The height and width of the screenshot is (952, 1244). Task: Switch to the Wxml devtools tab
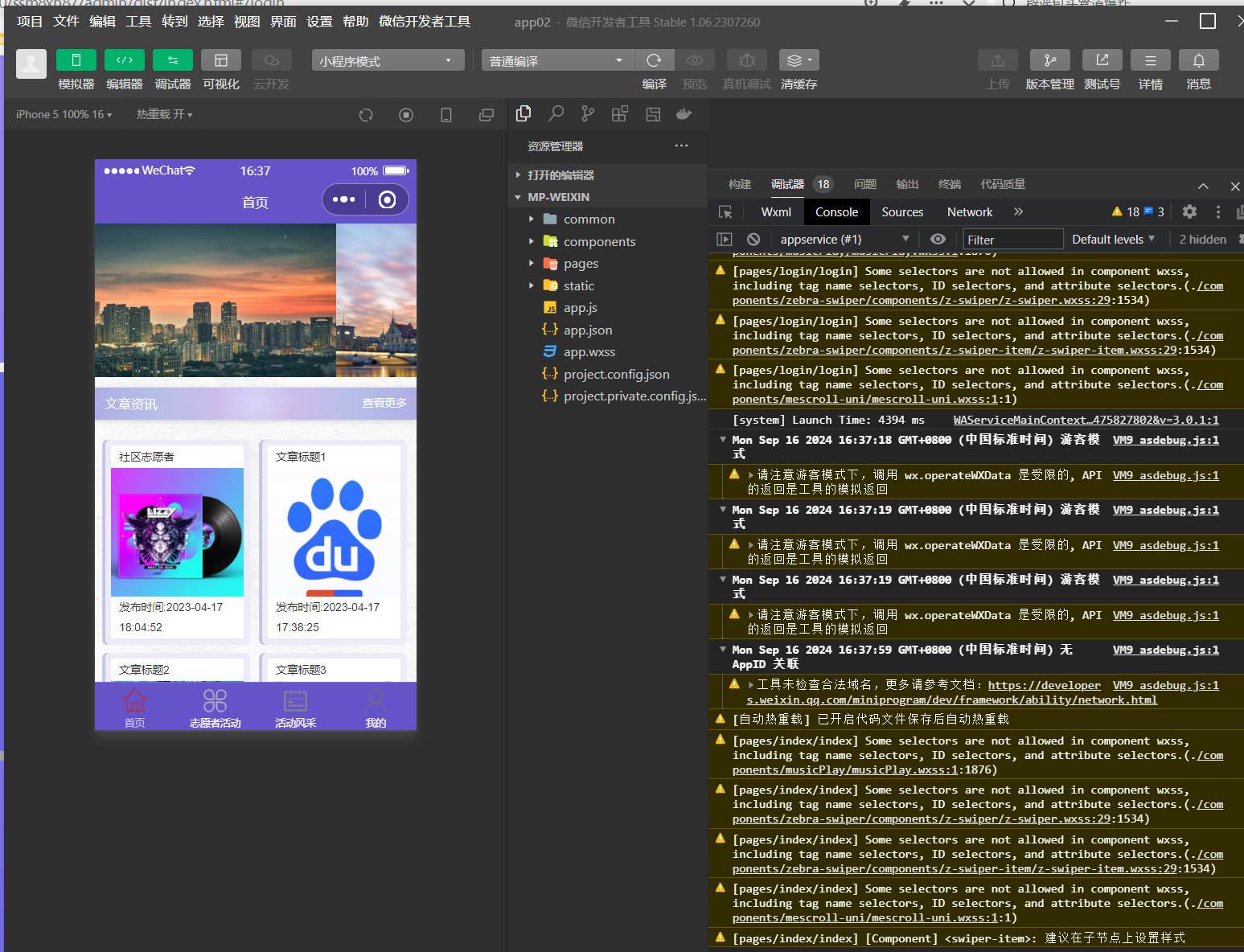click(776, 211)
